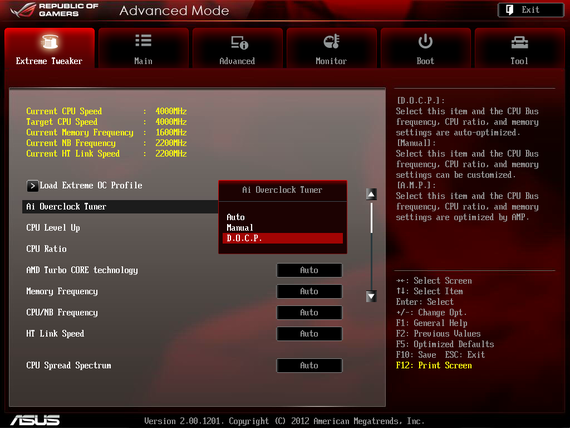This screenshot has height=428, width=570.
Task: Select the CPU Ratio setting
Action: click(46, 249)
